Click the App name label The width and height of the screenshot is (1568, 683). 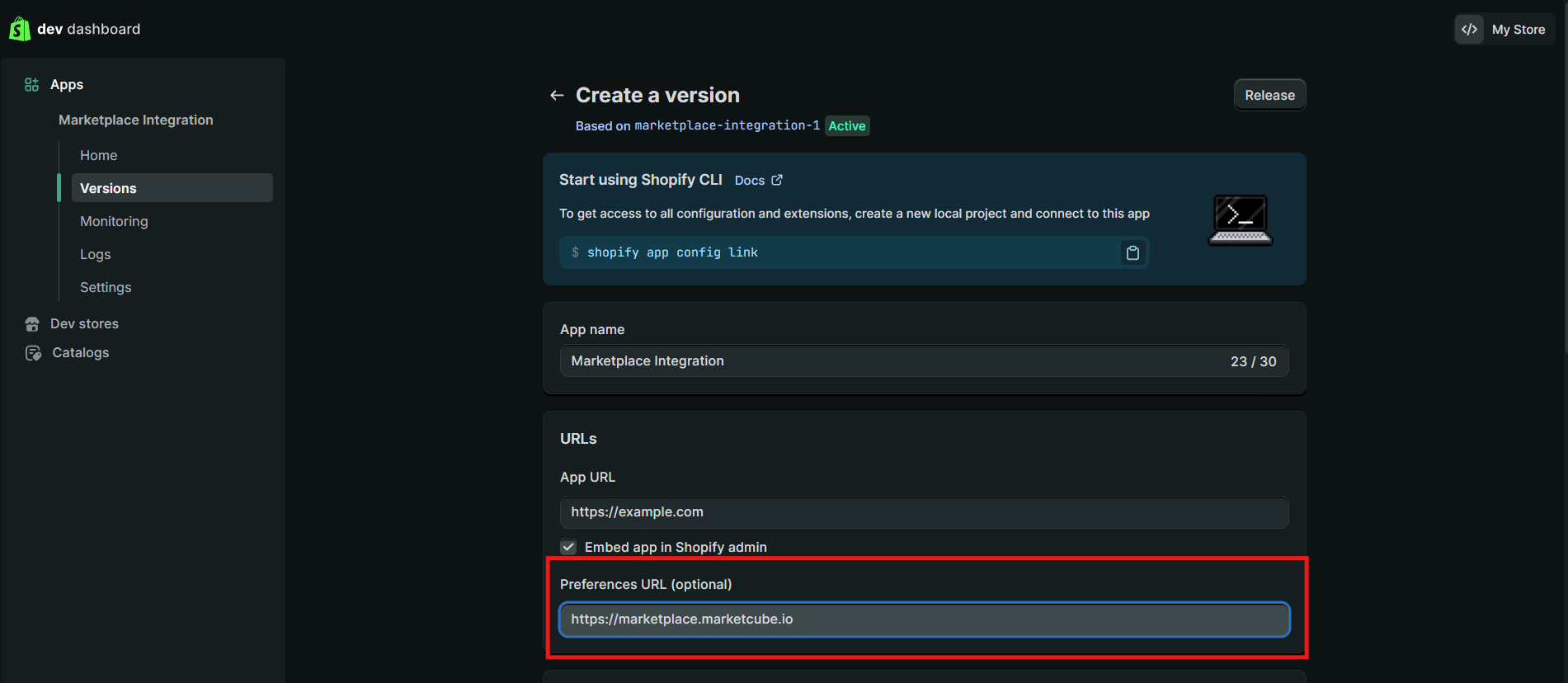[x=592, y=329]
